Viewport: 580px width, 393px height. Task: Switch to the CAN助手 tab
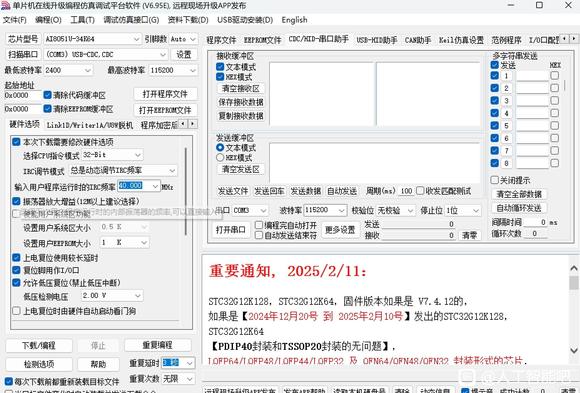[418, 40]
